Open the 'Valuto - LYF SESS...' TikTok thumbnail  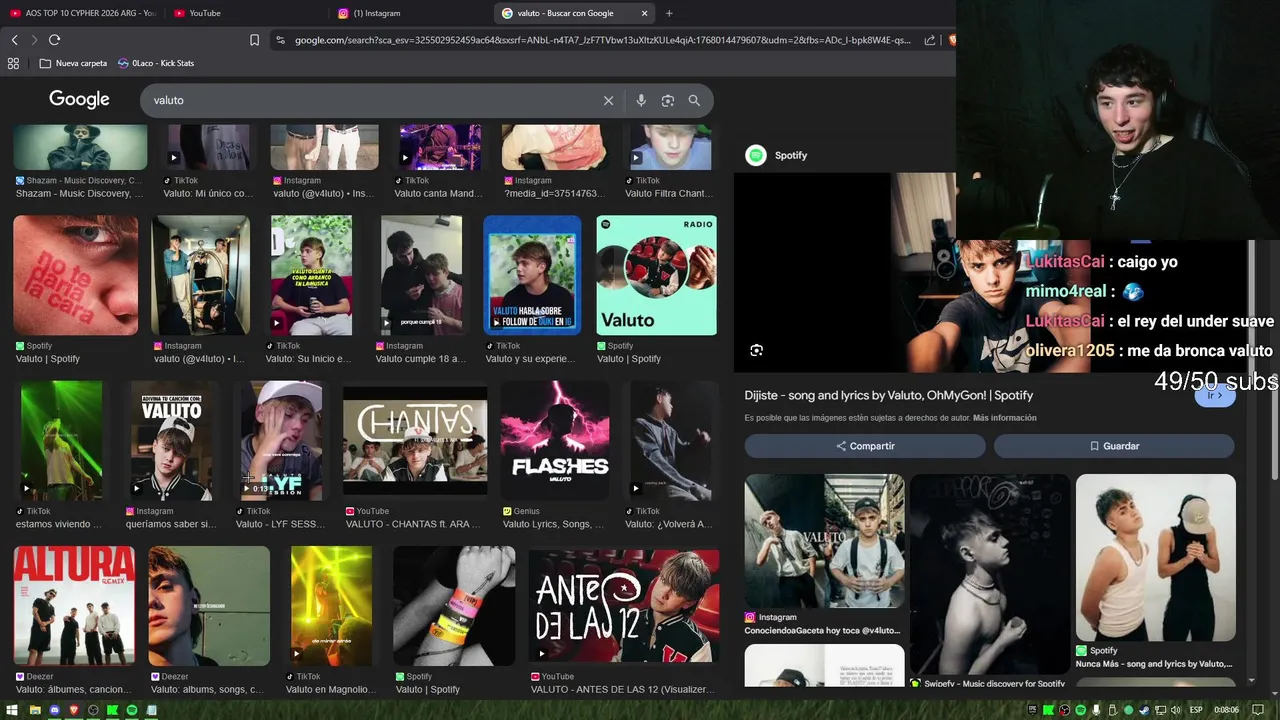point(281,440)
